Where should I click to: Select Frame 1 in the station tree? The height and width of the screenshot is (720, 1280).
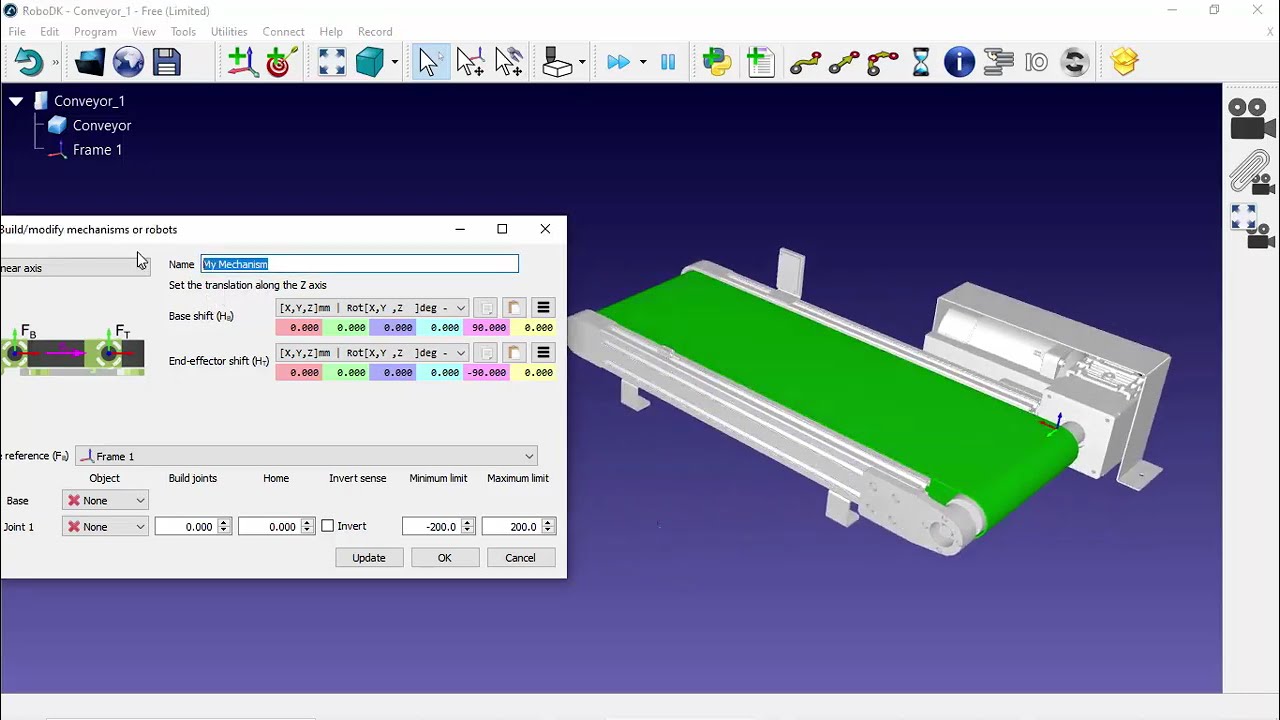(x=97, y=150)
